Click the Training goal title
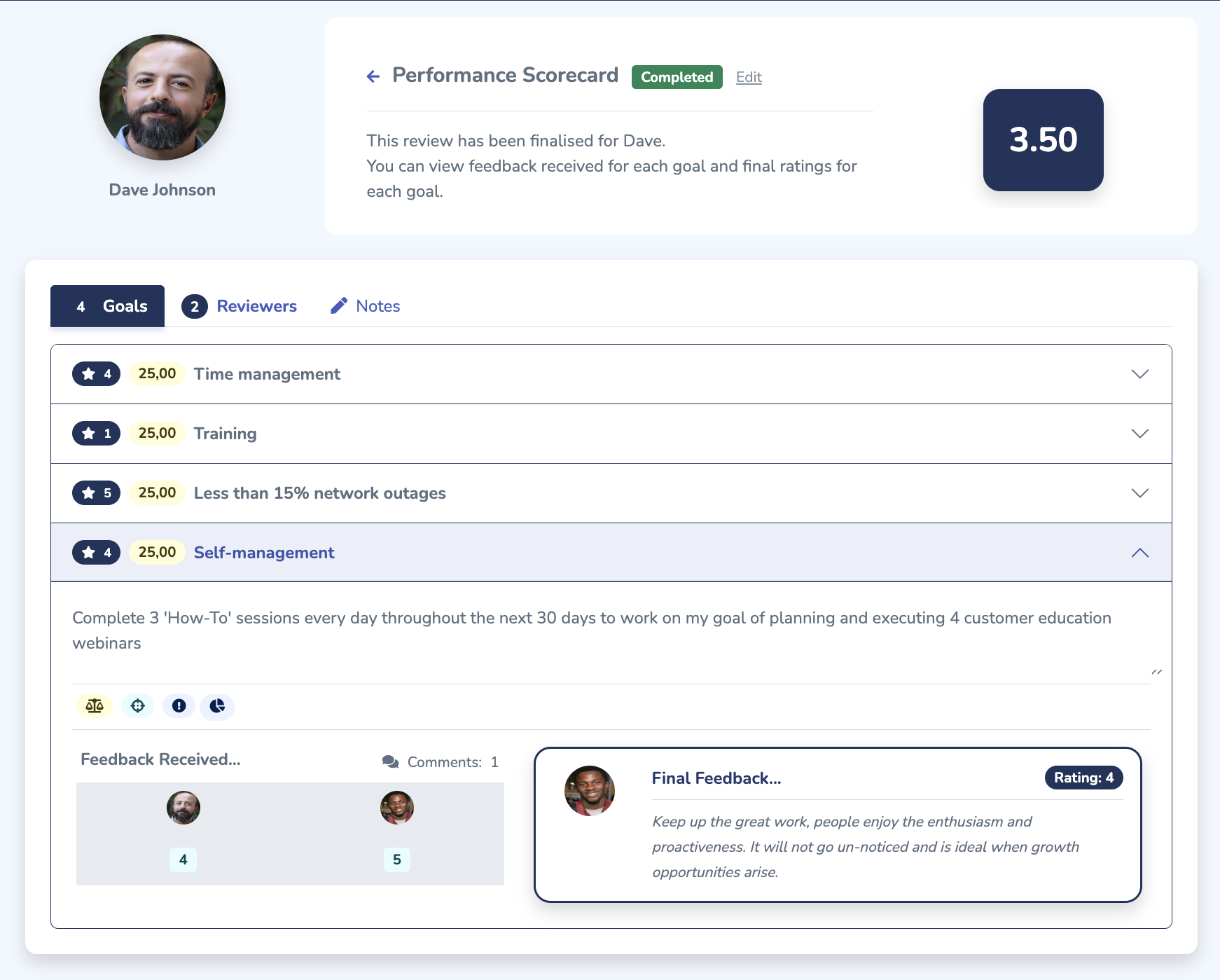 click(x=226, y=434)
